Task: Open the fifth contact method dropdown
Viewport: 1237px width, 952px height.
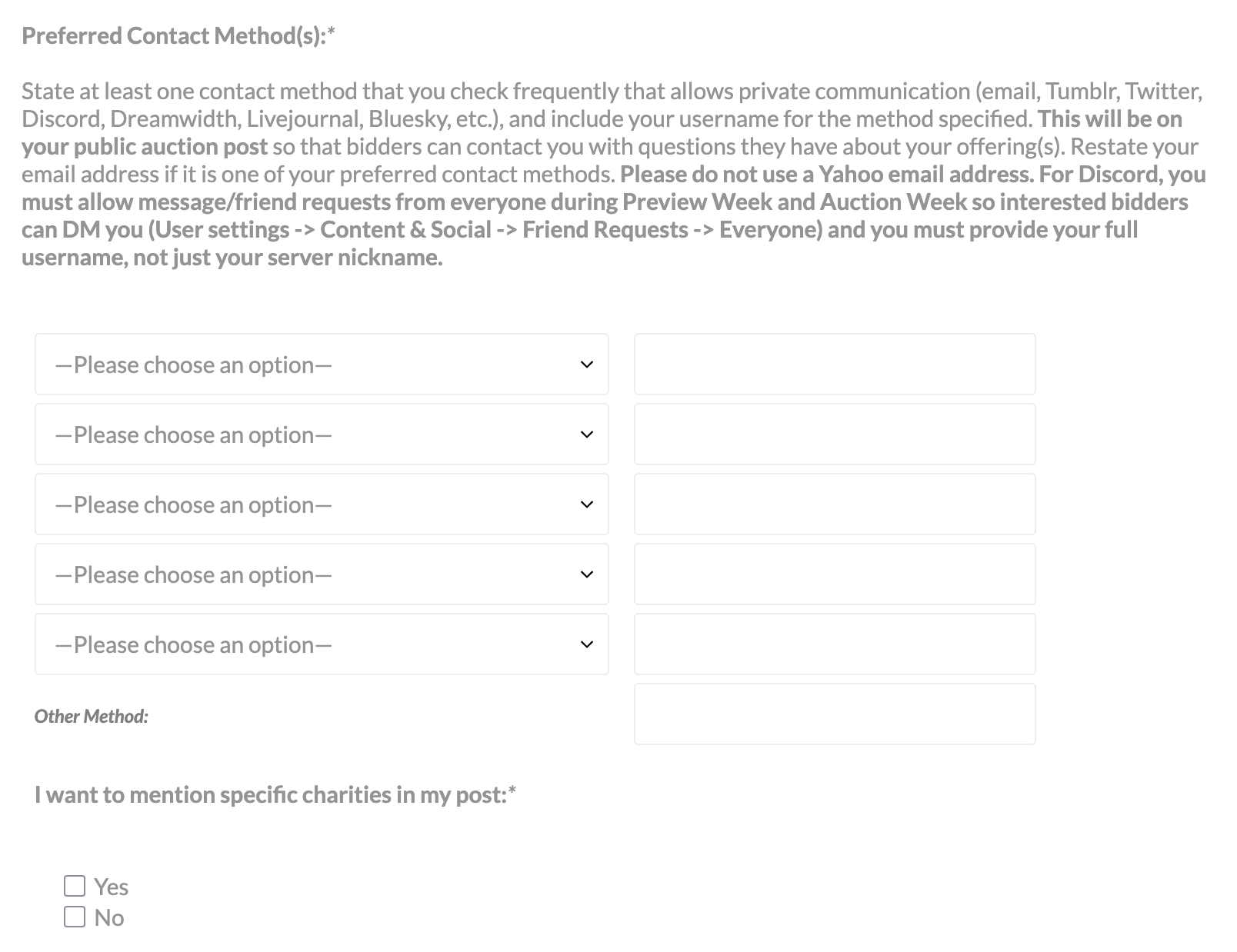Action: pyautogui.click(x=322, y=644)
